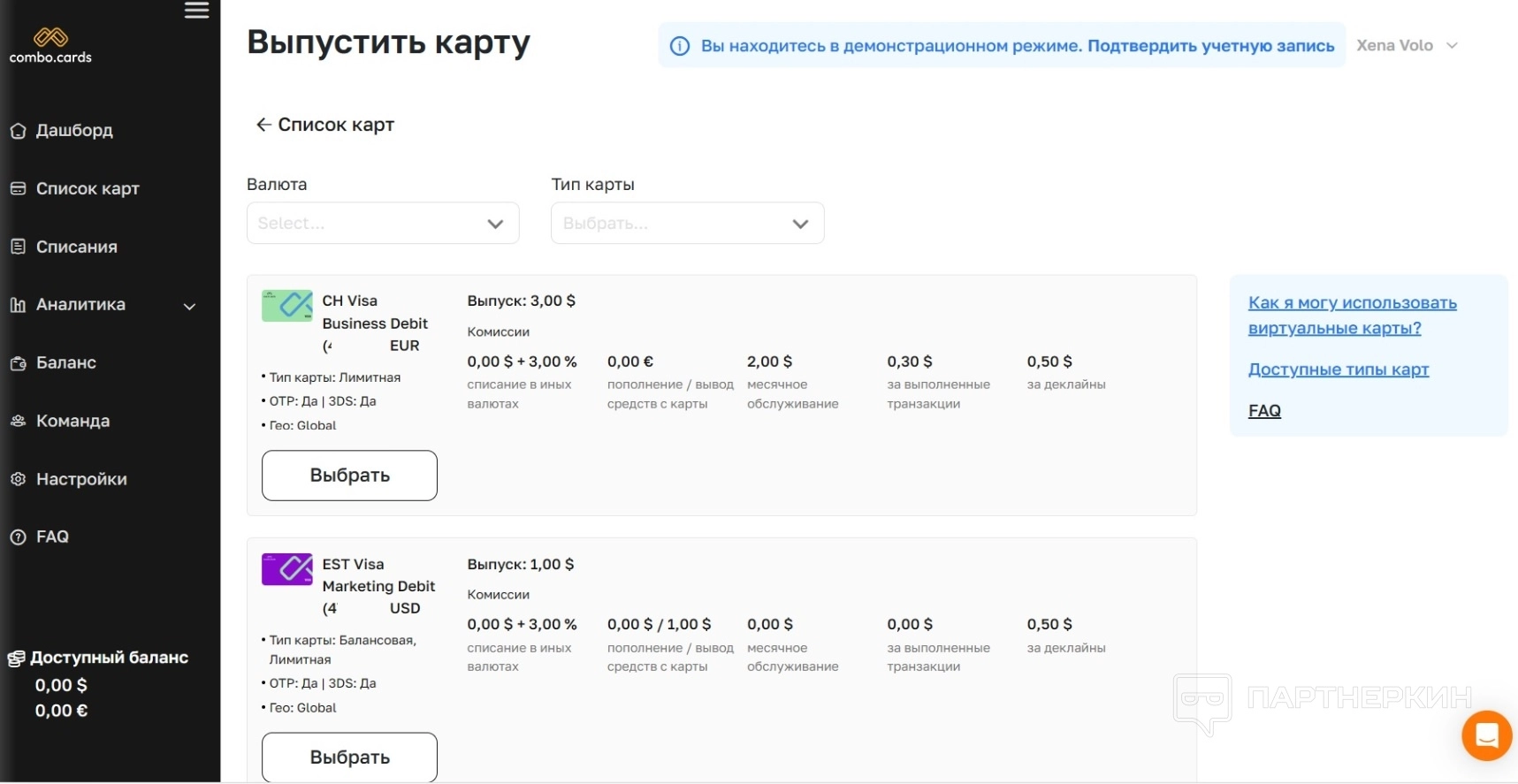The image size is (1518, 784).
Task: Open Доступные типы карт help link
Action: (x=1338, y=369)
